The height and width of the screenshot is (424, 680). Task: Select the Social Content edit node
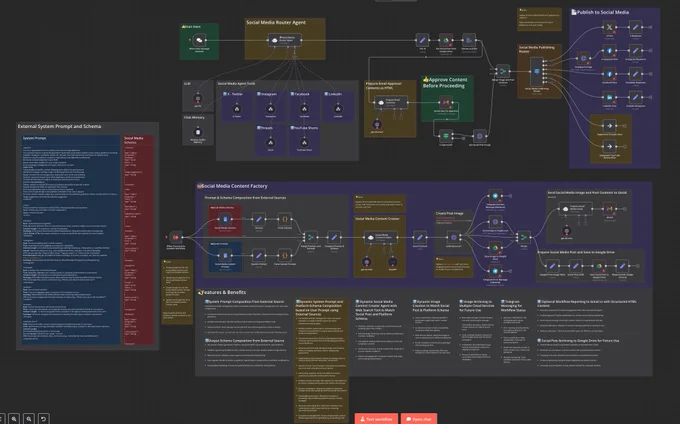[x=419, y=237]
